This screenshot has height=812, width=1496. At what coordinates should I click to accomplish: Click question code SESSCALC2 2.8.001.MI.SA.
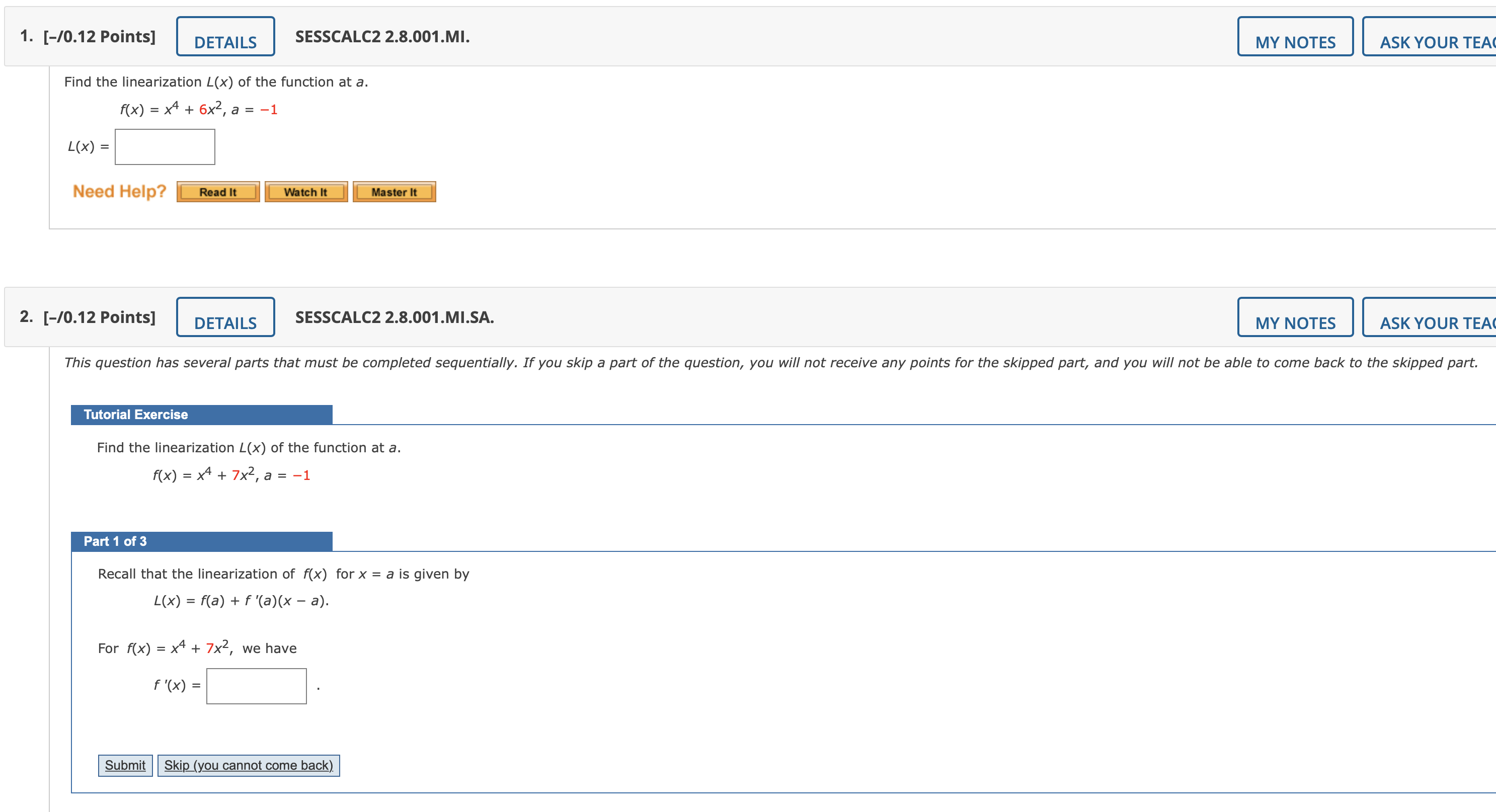(393, 317)
